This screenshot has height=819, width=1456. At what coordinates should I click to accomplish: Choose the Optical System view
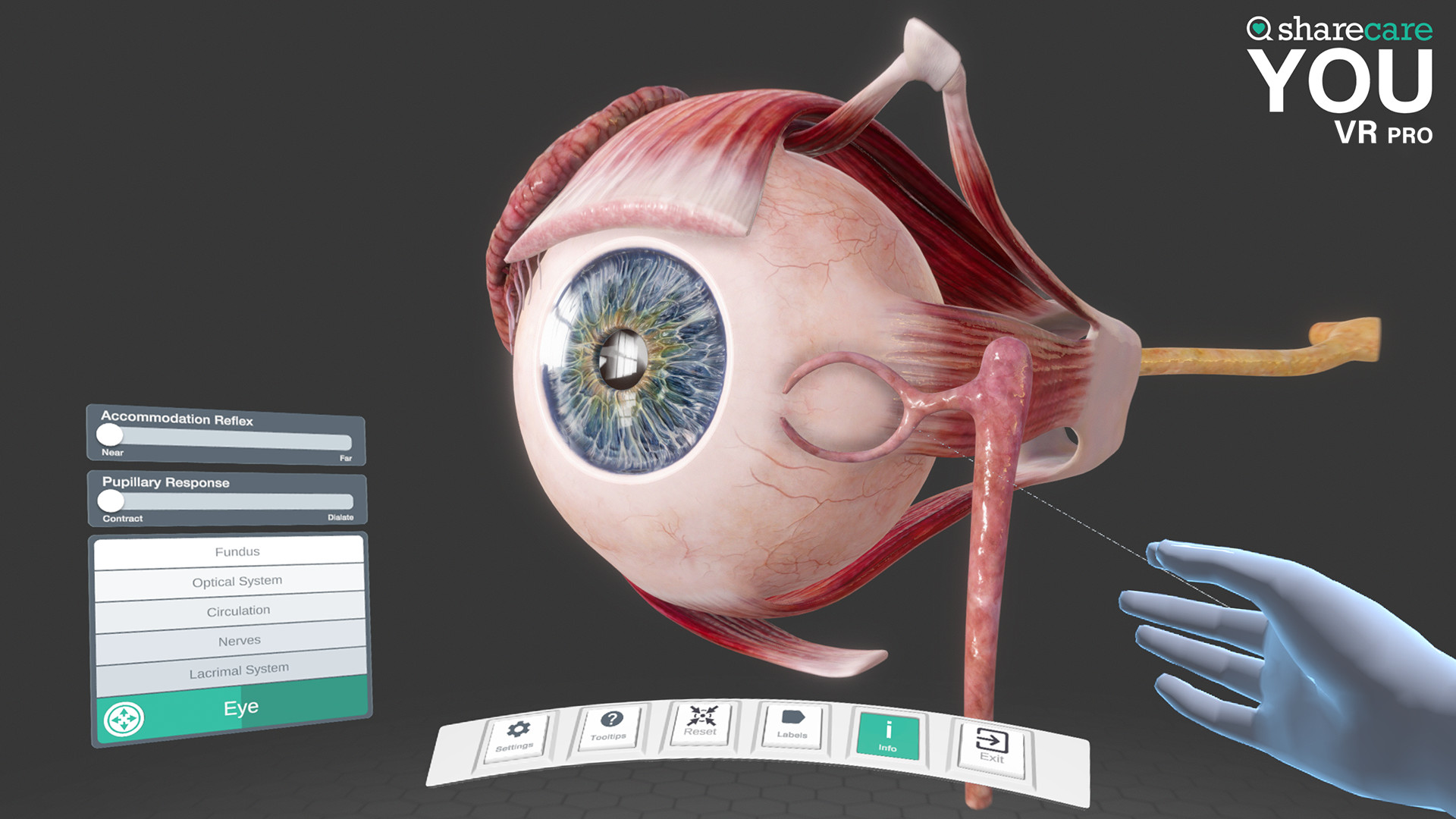(237, 581)
